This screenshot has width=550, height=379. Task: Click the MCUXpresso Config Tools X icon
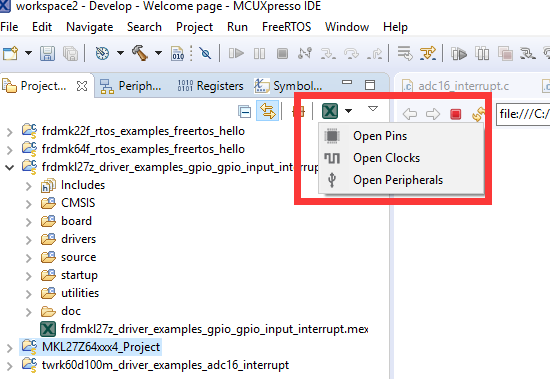point(330,111)
